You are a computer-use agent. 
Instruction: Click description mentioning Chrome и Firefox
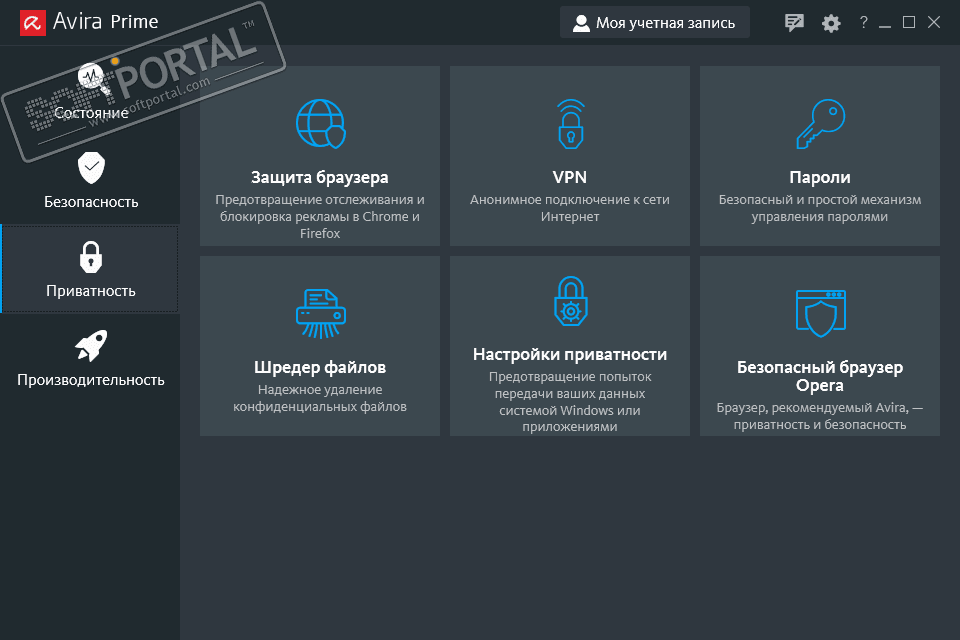click(x=320, y=216)
